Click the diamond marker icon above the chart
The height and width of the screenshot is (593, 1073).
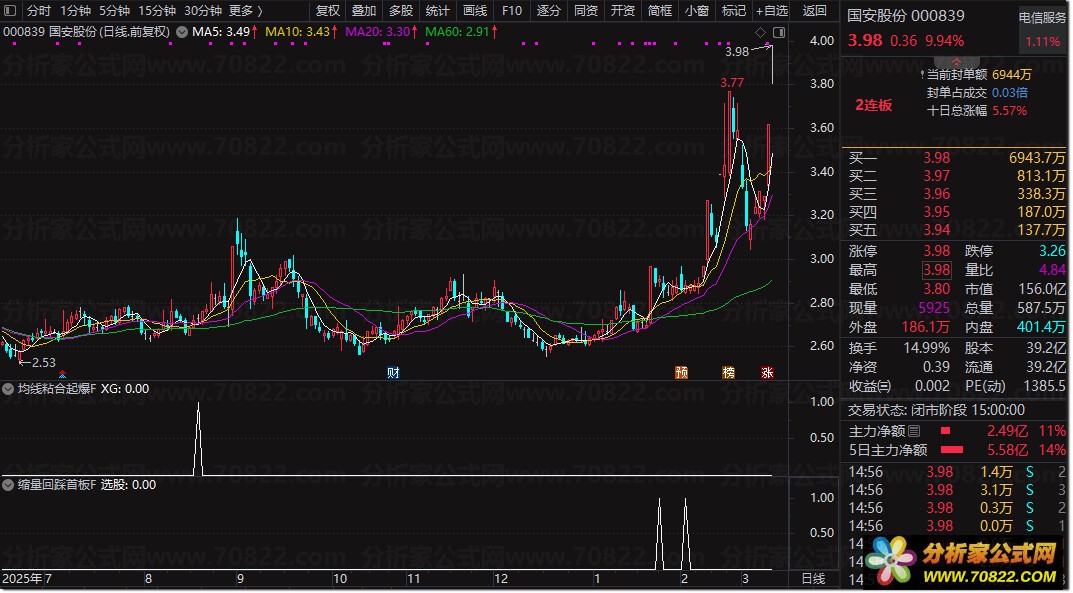[760, 33]
